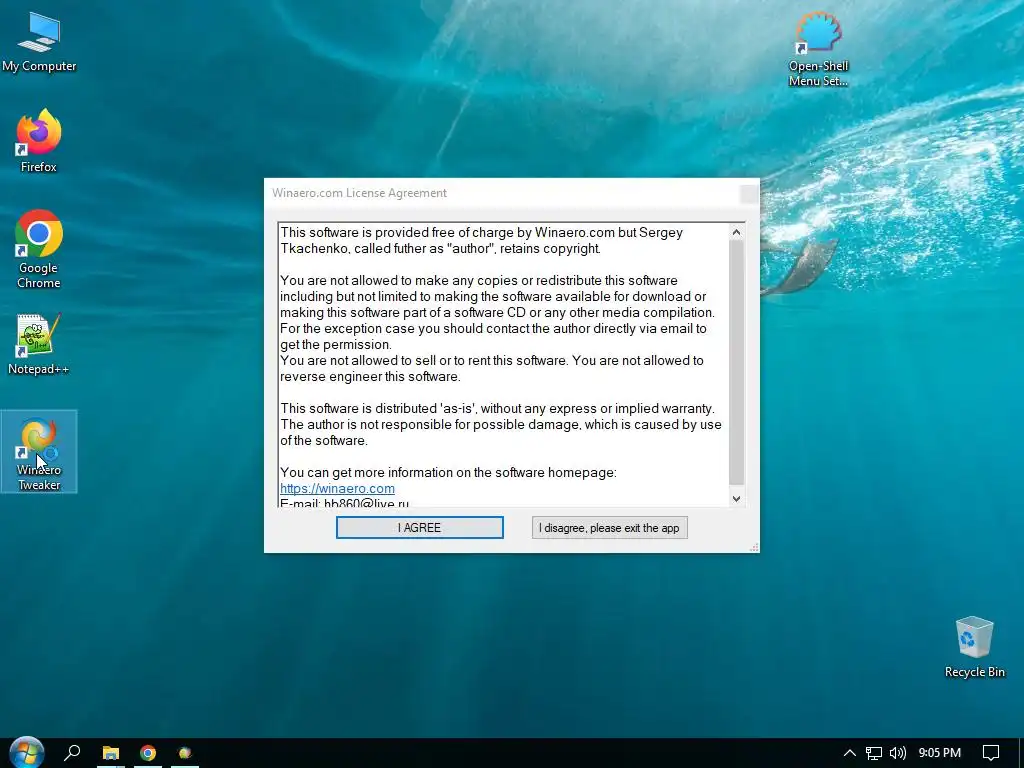1024x768 pixels.
Task: Open the network tray icon
Action: pos(874,753)
